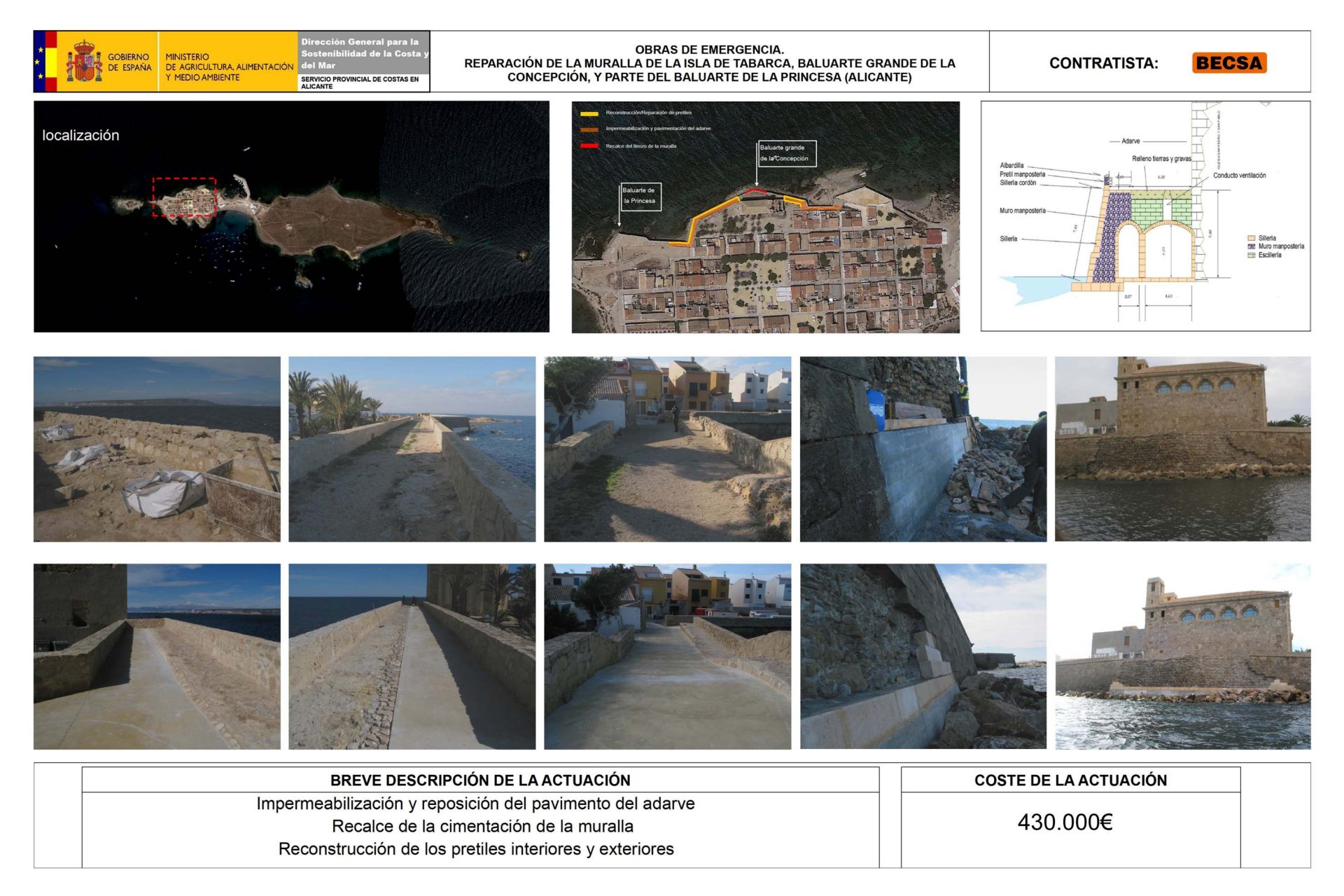Toggle the Muro manpostería legend swatch

pyautogui.click(x=1252, y=248)
